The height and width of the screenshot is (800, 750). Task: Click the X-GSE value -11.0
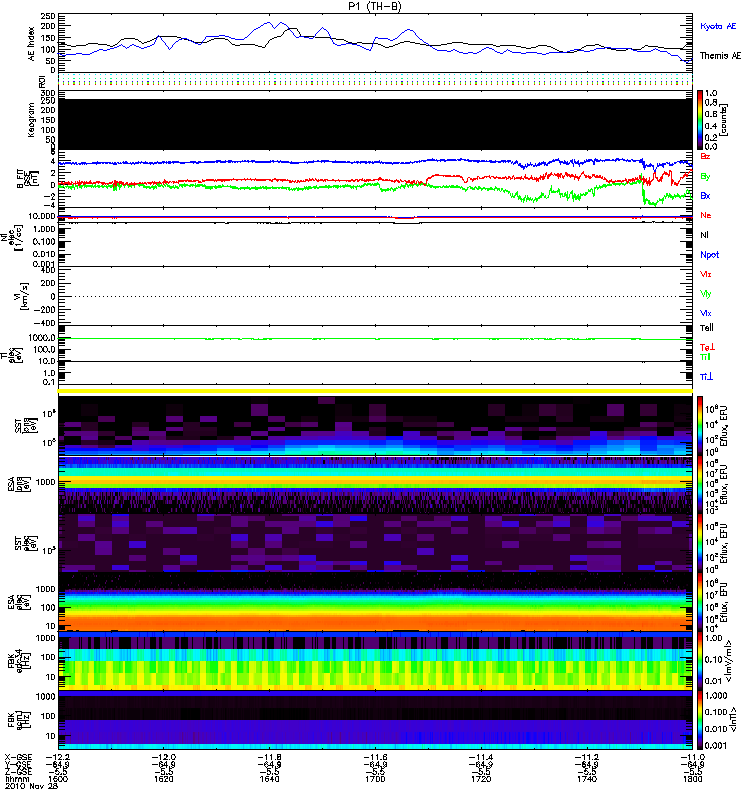click(x=692, y=757)
